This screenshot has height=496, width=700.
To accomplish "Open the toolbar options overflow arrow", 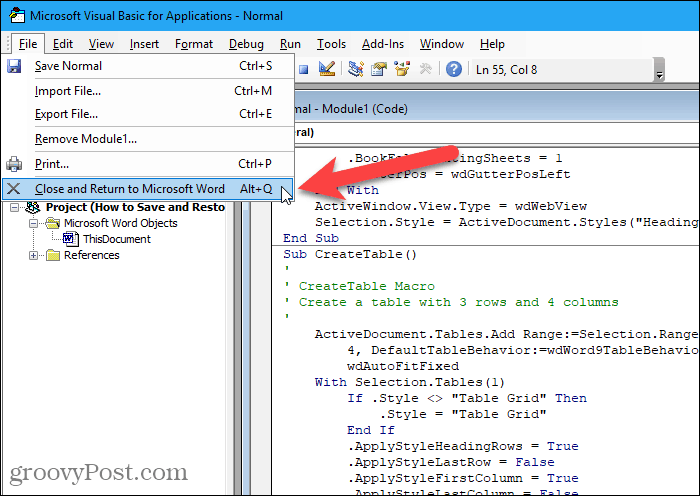I will 659,70.
